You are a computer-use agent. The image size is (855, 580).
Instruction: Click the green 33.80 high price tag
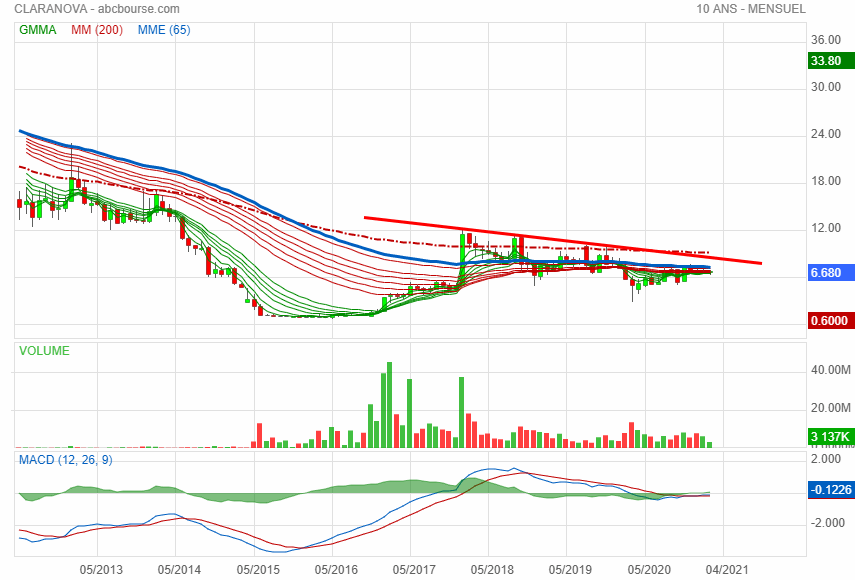click(831, 61)
